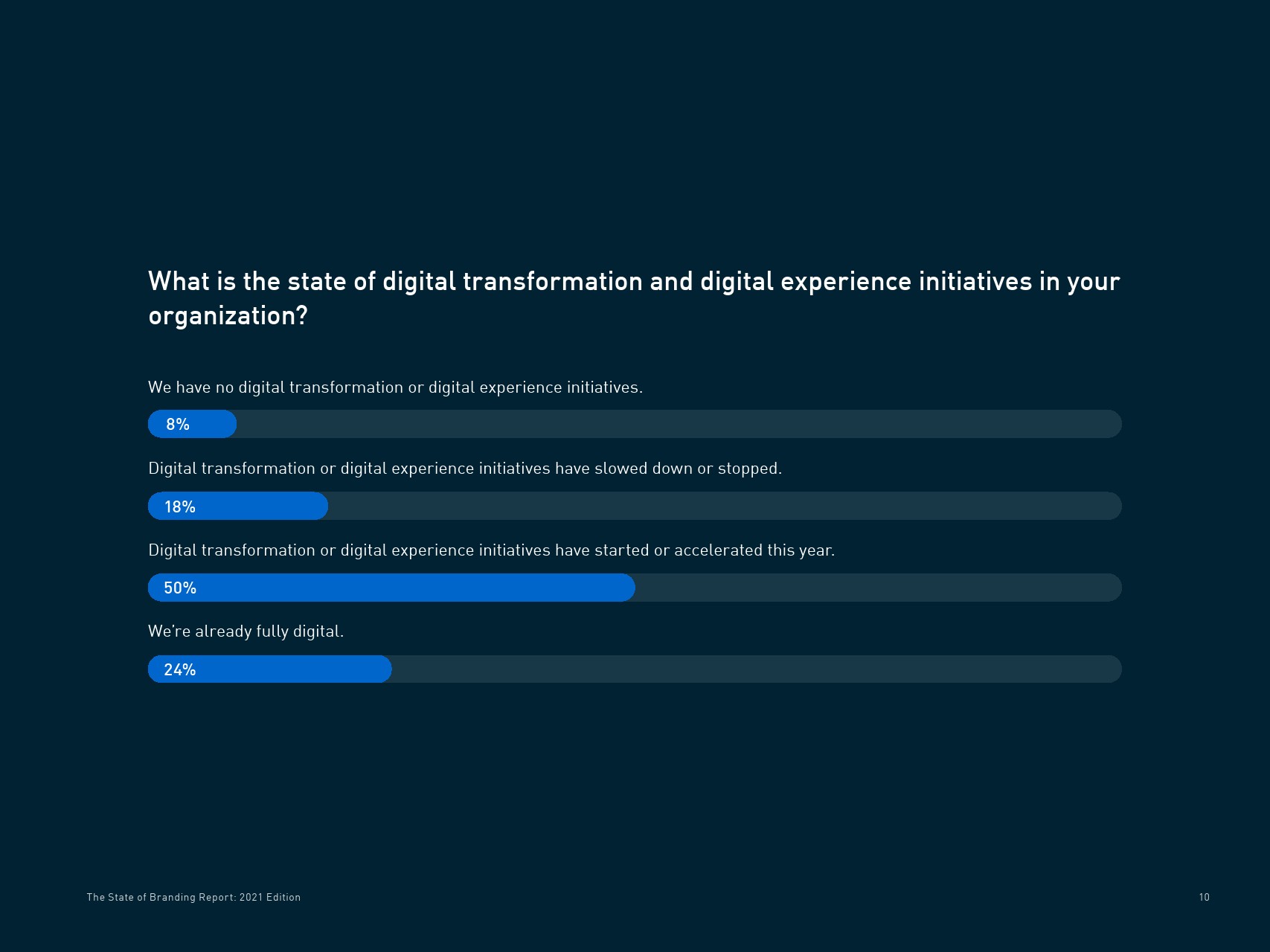The width and height of the screenshot is (1270, 952).
Task: Click the unfilled track of the 50% bar
Action: click(878, 588)
